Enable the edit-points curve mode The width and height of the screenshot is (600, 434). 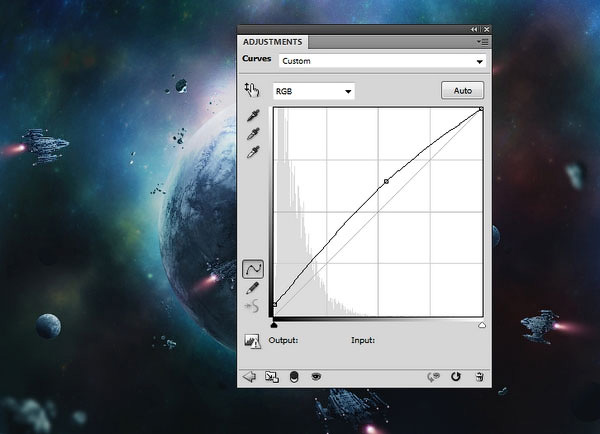(253, 269)
